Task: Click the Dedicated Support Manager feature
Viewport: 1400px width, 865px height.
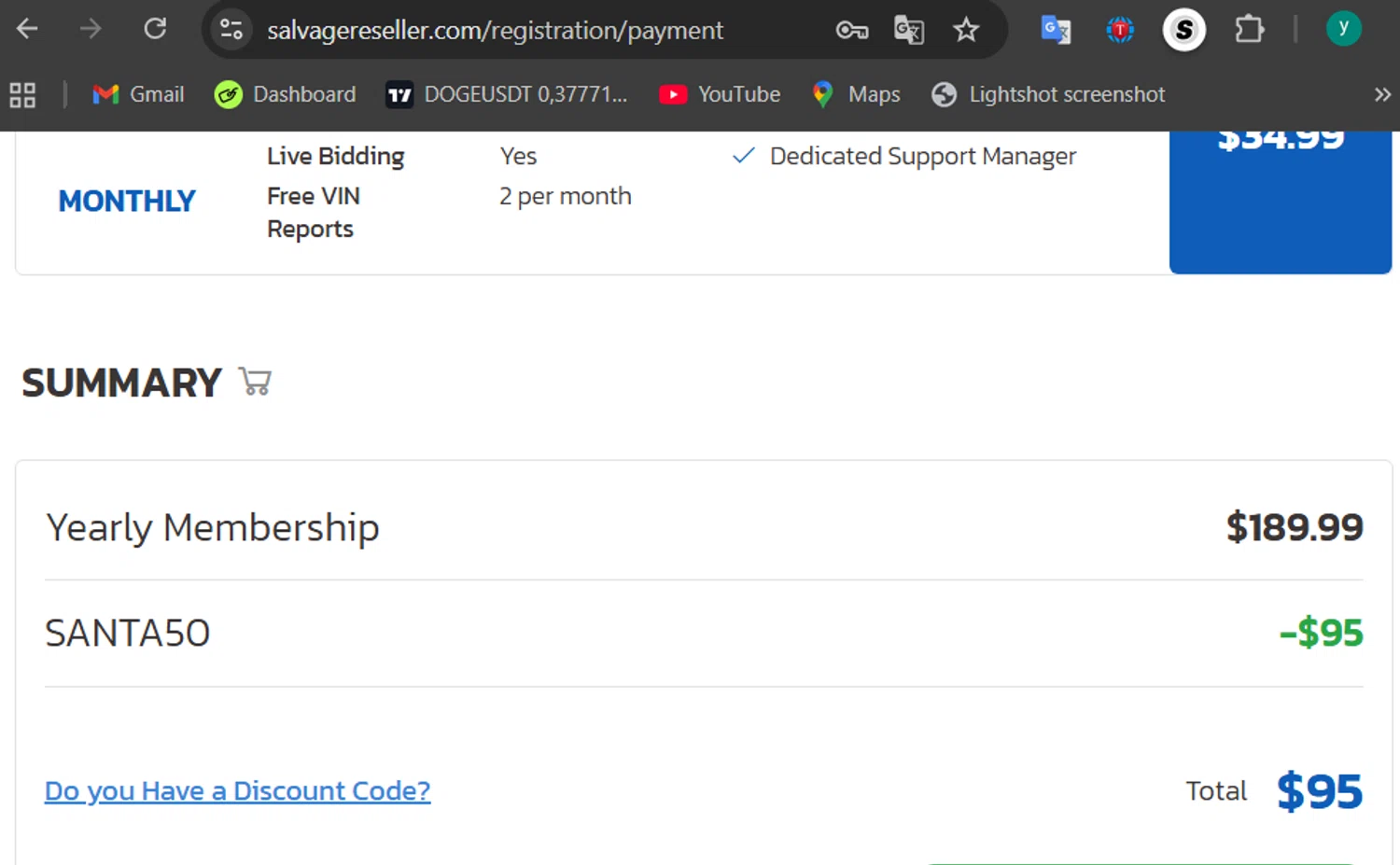Action: [922, 156]
